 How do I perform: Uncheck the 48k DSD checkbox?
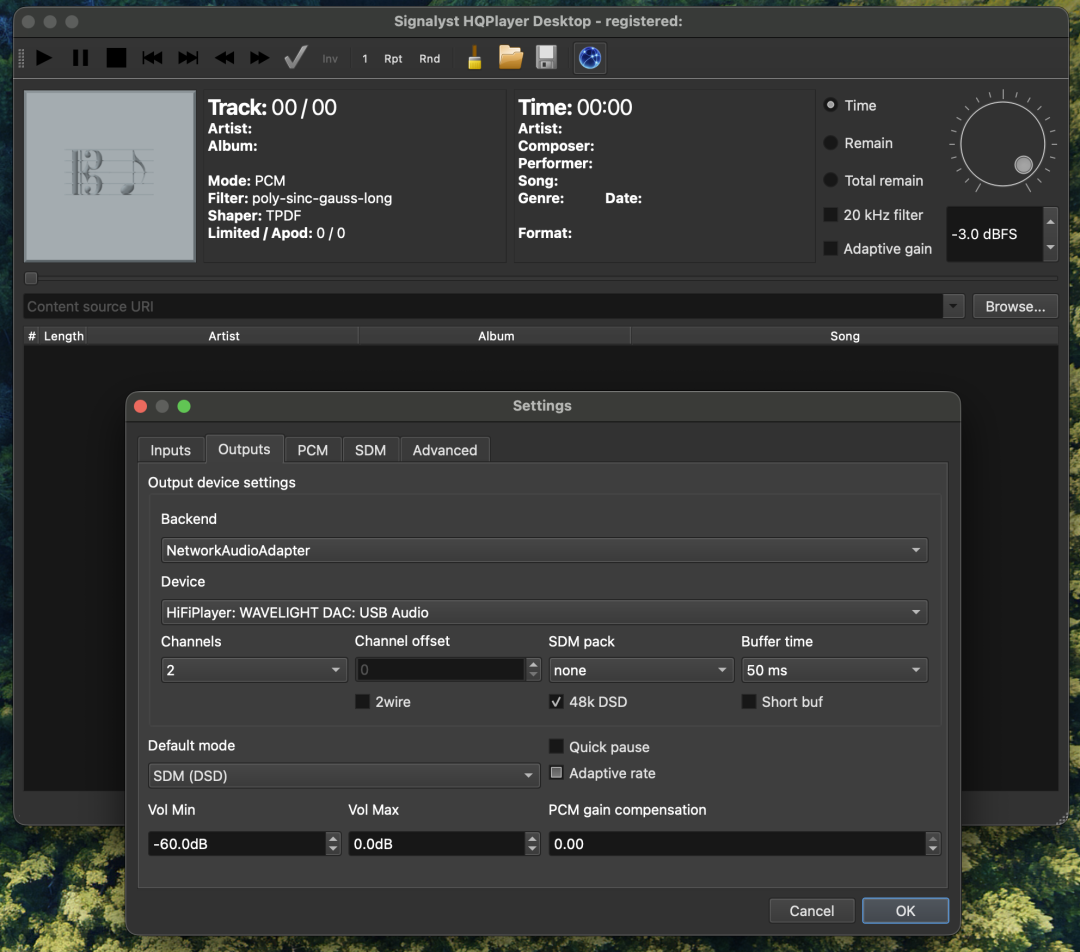[556, 701]
